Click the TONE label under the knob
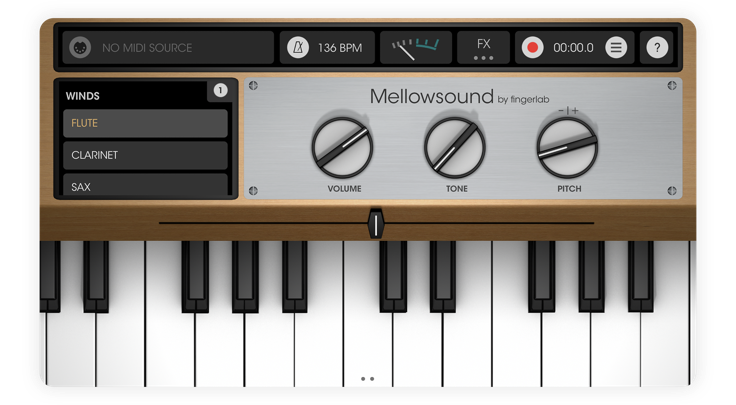The height and width of the screenshot is (405, 736). (457, 189)
